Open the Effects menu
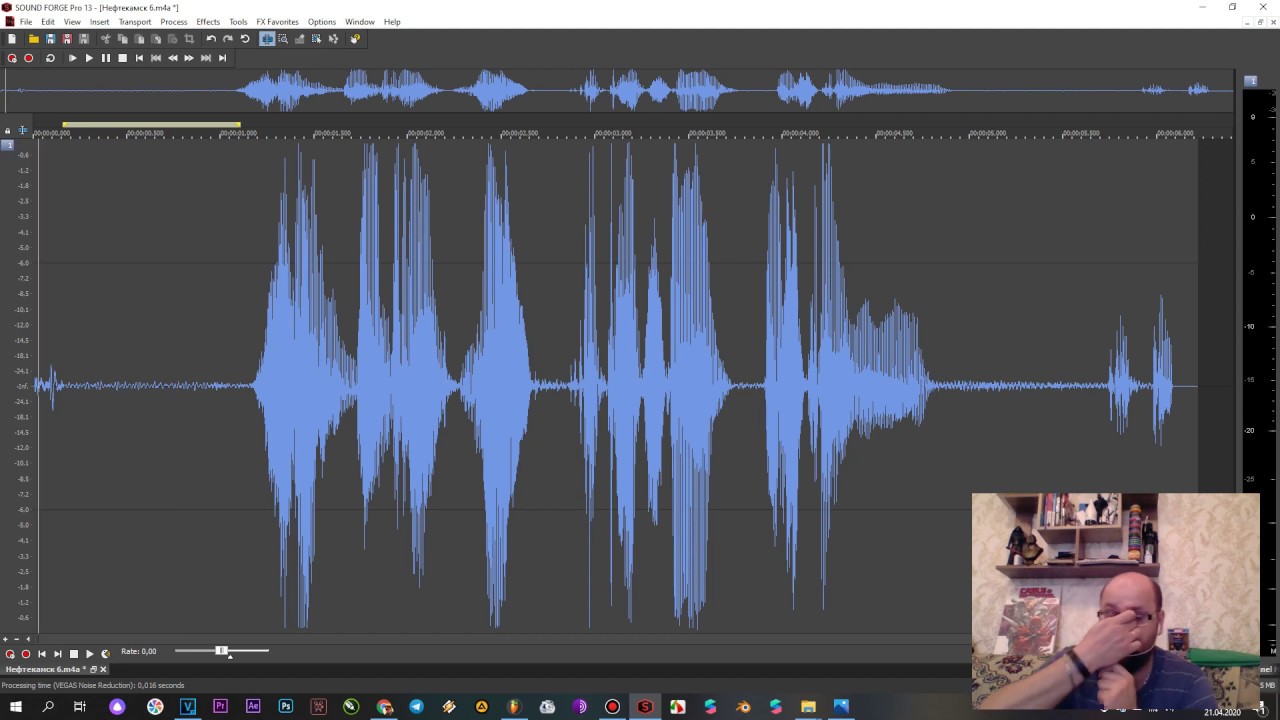Screen dimensions: 1280x720 coord(208,22)
